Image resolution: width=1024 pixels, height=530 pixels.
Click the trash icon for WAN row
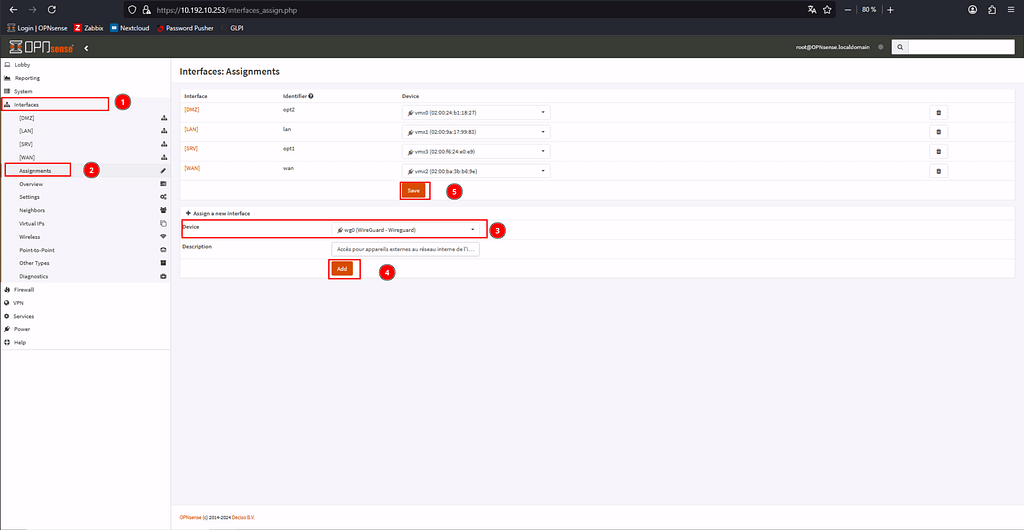tap(938, 171)
